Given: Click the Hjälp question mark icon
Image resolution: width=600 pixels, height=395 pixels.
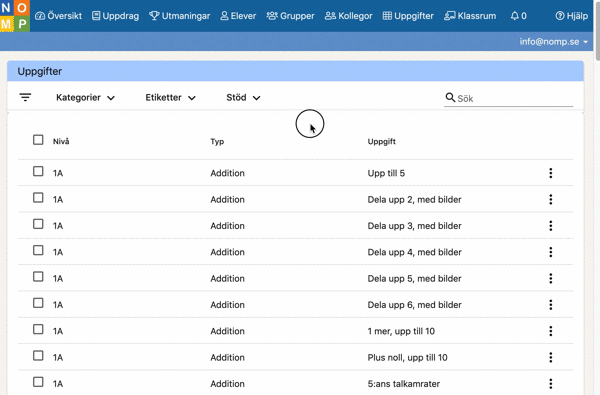Looking at the screenshot, I should [x=560, y=16].
